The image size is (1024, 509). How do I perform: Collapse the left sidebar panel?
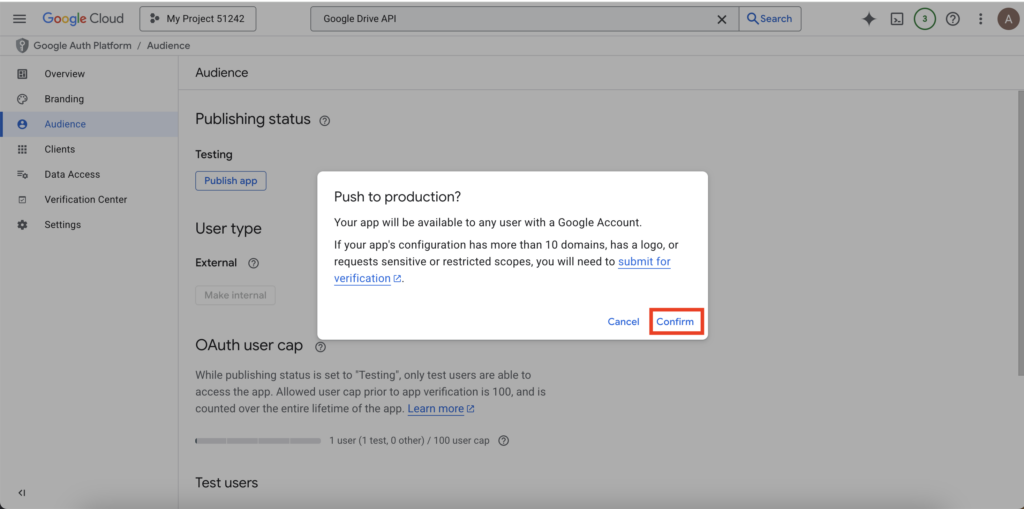pyautogui.click(x=22, y=493)
